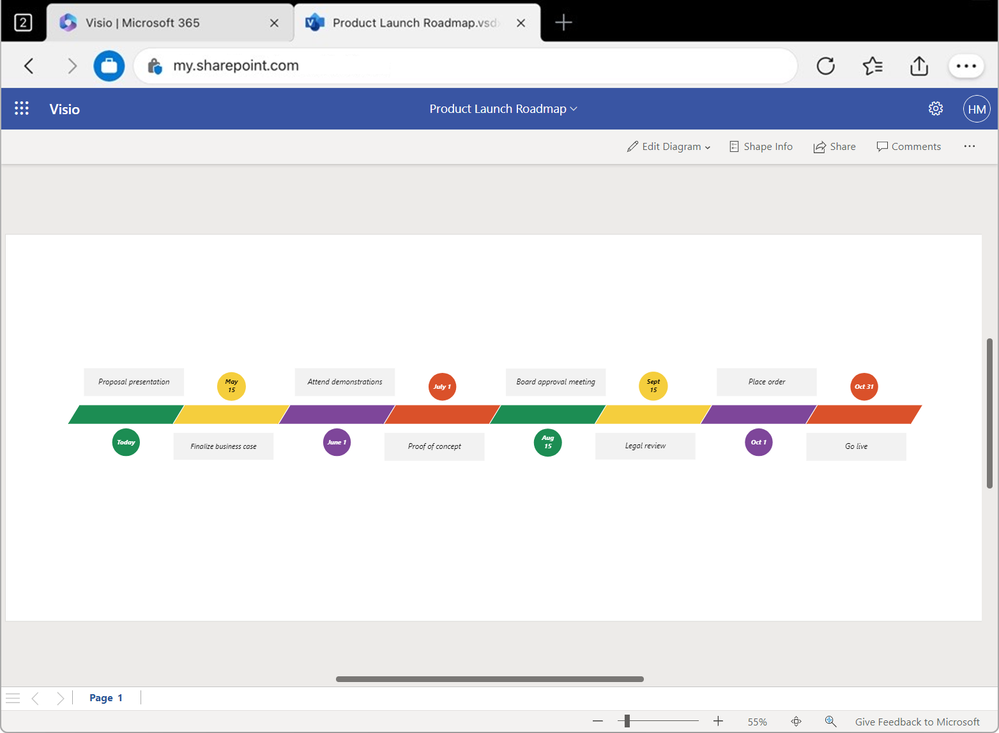This screenshot has height=733, width=999.
Task: Open the HM account avatar
Action: (976, 108)
